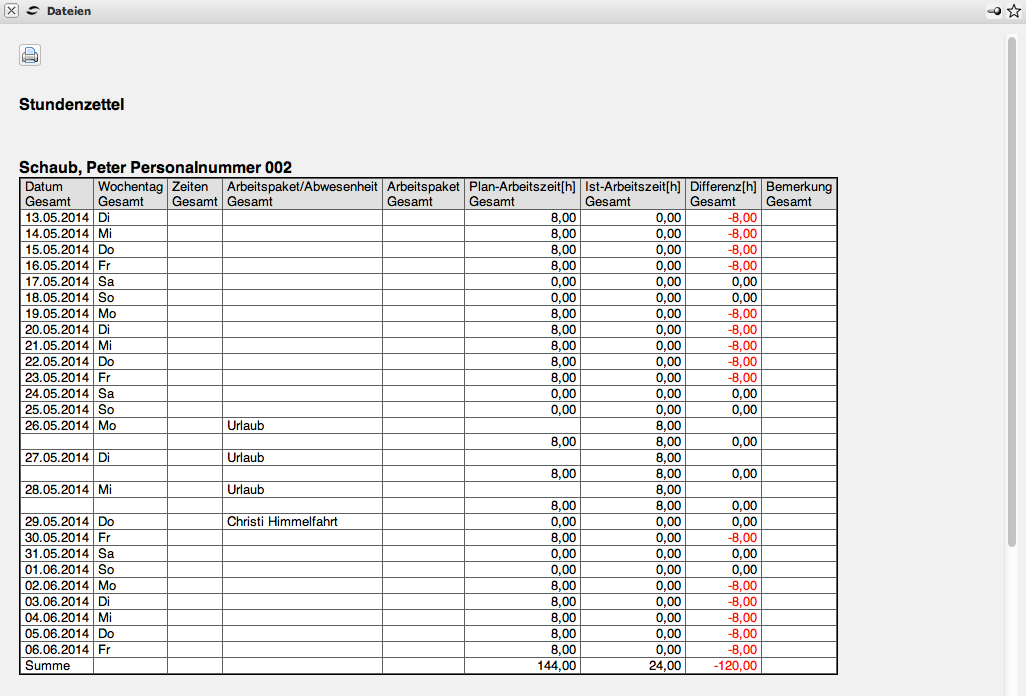Click the printer icon to print timesheet
Image resolution: width=1026 pixels, height=696 pixels.
tap(30, 56)
